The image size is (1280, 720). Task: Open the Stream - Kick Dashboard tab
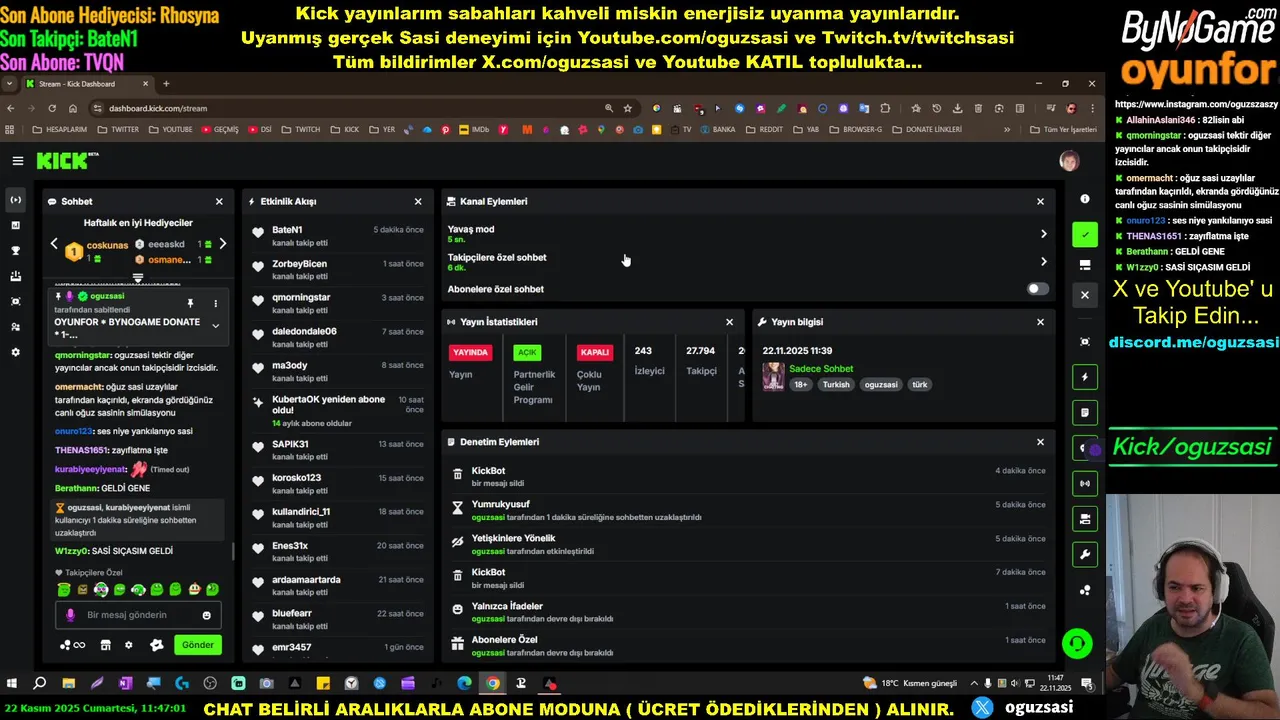[x=86, y=84]
